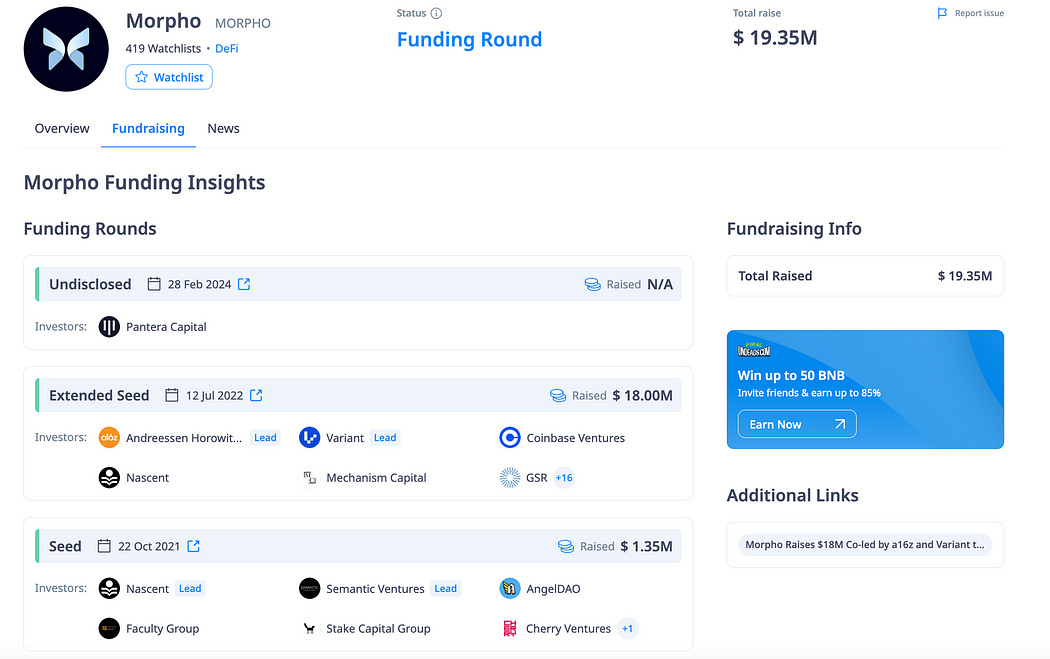Click the Cherry Ventures logo
The height and width of the screenshot is (659, 1050).
coord(510,628)
